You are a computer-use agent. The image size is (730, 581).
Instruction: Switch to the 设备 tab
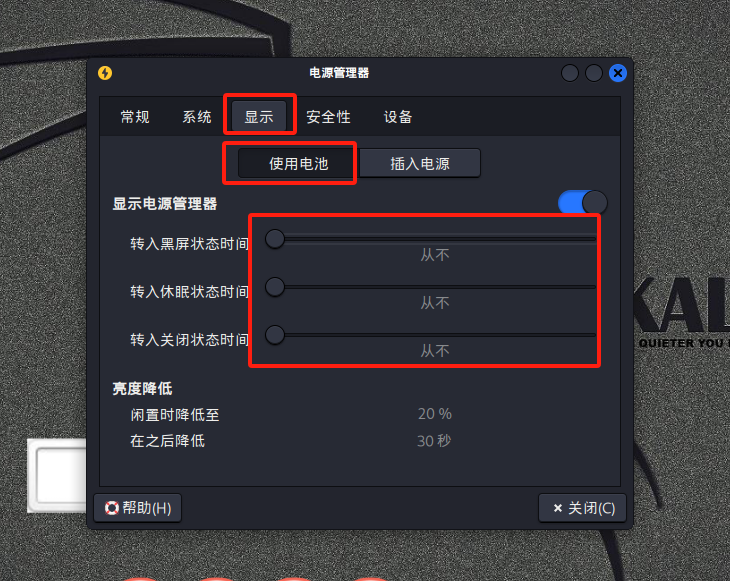(x=398, y=117)
